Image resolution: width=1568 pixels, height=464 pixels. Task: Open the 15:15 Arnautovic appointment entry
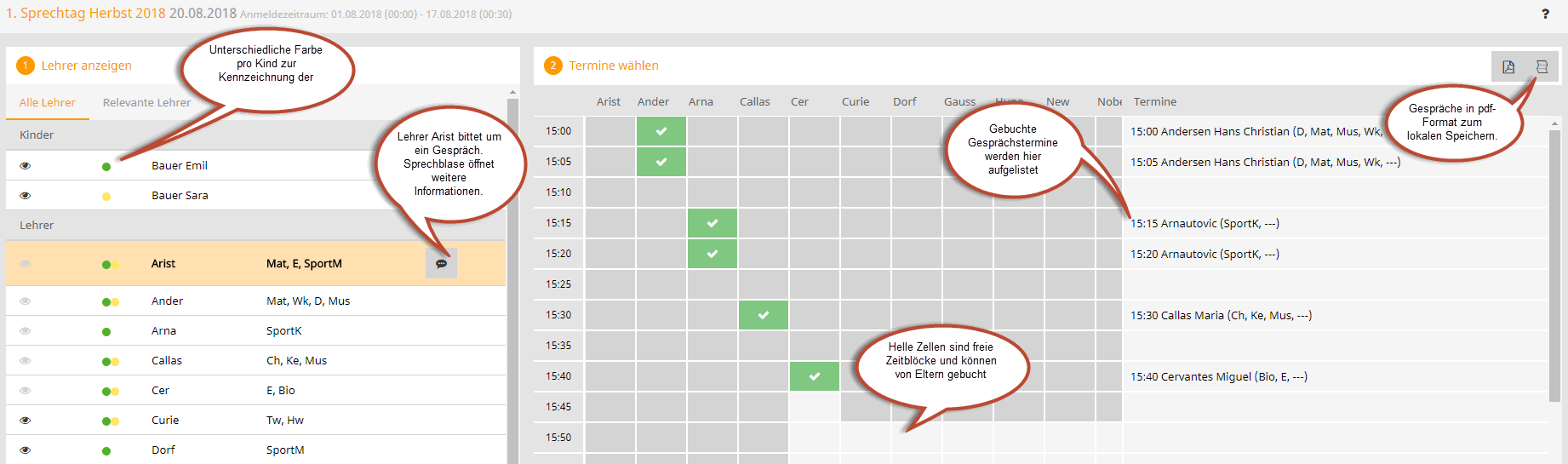tap(1205, 223)
